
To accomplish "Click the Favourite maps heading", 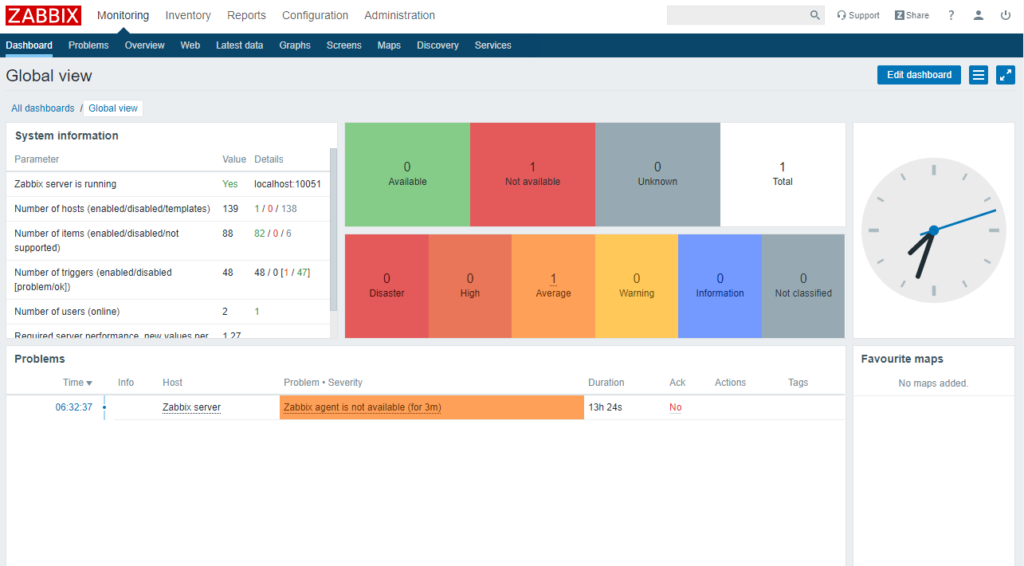I will point(902,359).
